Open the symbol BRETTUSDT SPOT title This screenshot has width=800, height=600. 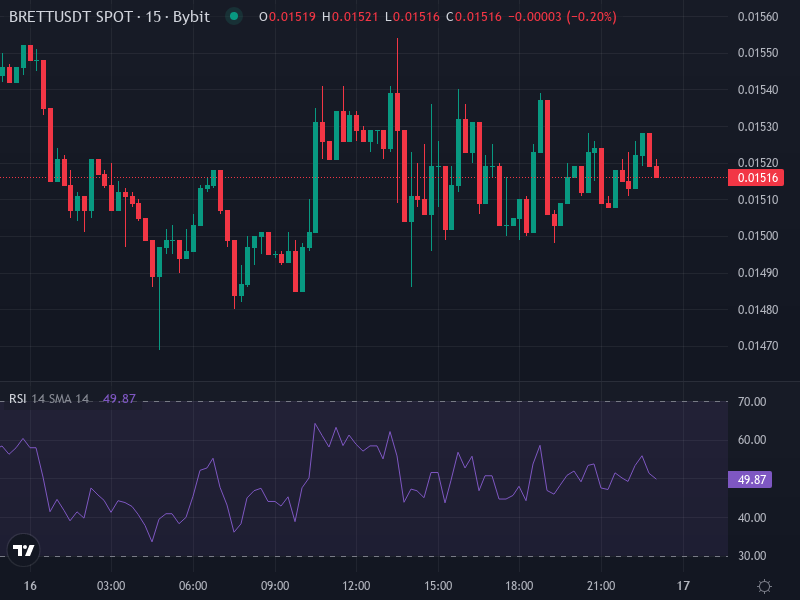70,17
